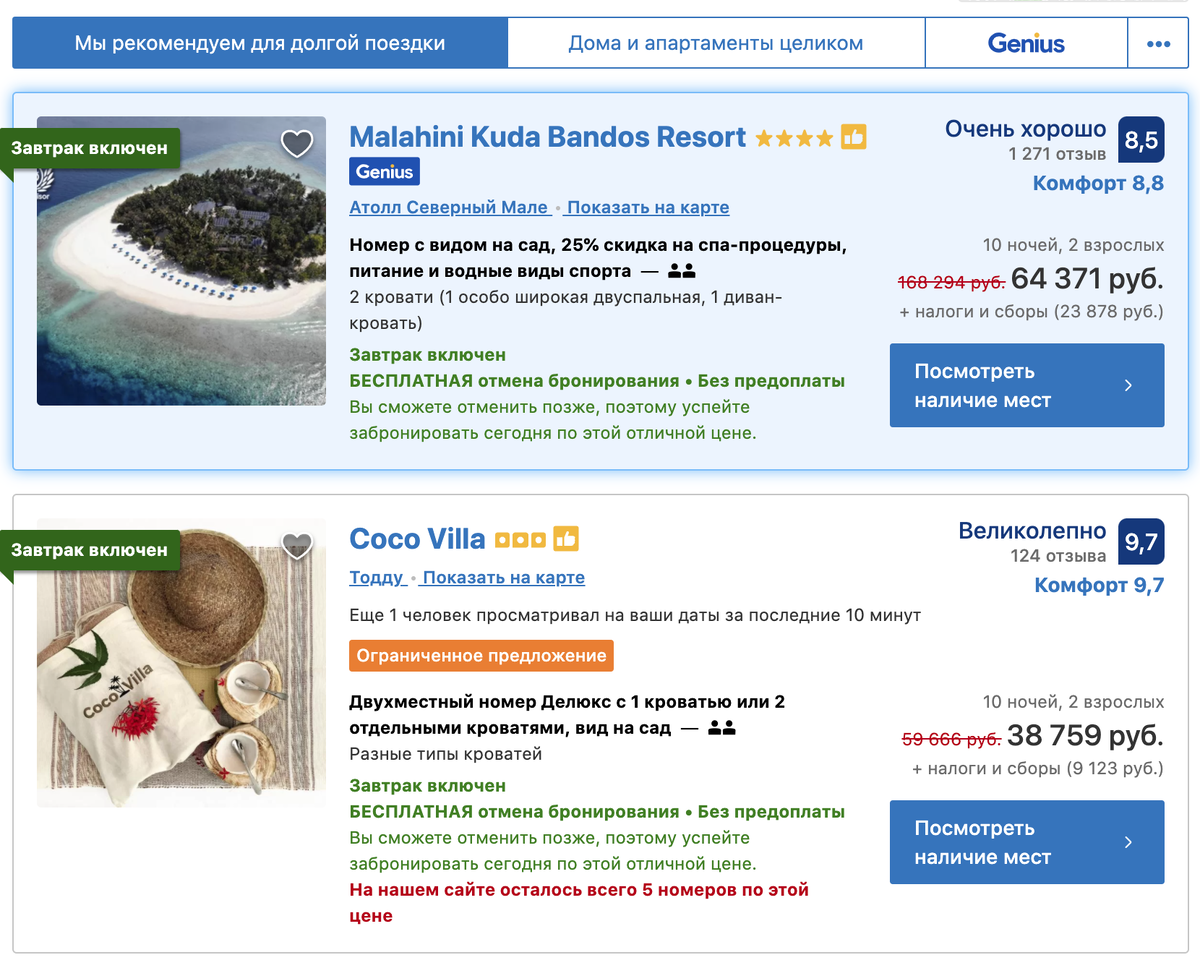Select 'Мы рекомендуем для долгой поездки' tab

[260, 44]
